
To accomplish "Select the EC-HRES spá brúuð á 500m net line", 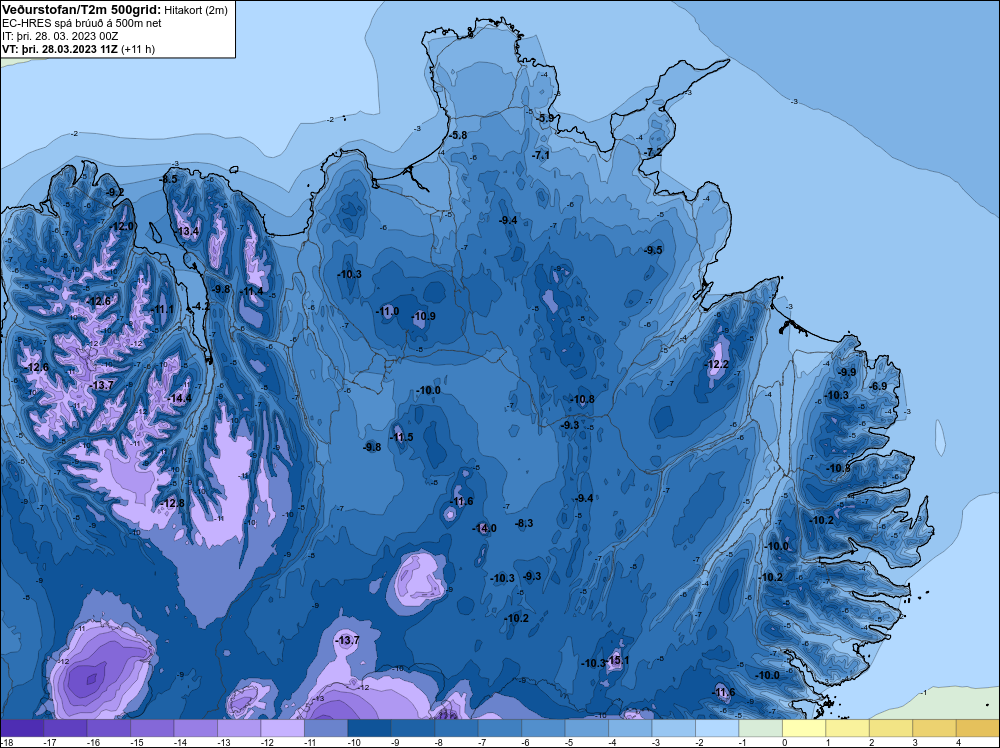I will 82,23.
